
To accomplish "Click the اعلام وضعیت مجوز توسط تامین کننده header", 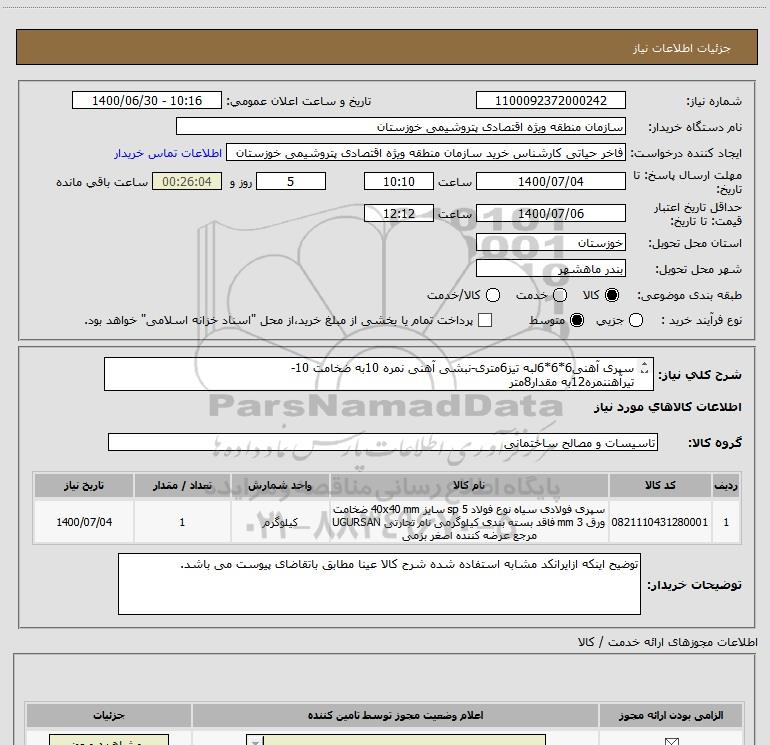I will pos(395,715).
